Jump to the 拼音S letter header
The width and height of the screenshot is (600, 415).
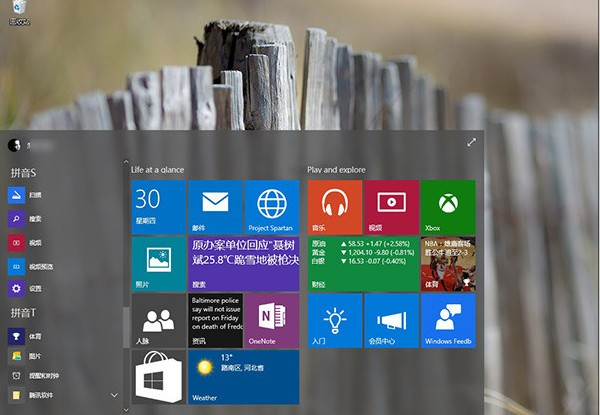(x=23, y=173)
